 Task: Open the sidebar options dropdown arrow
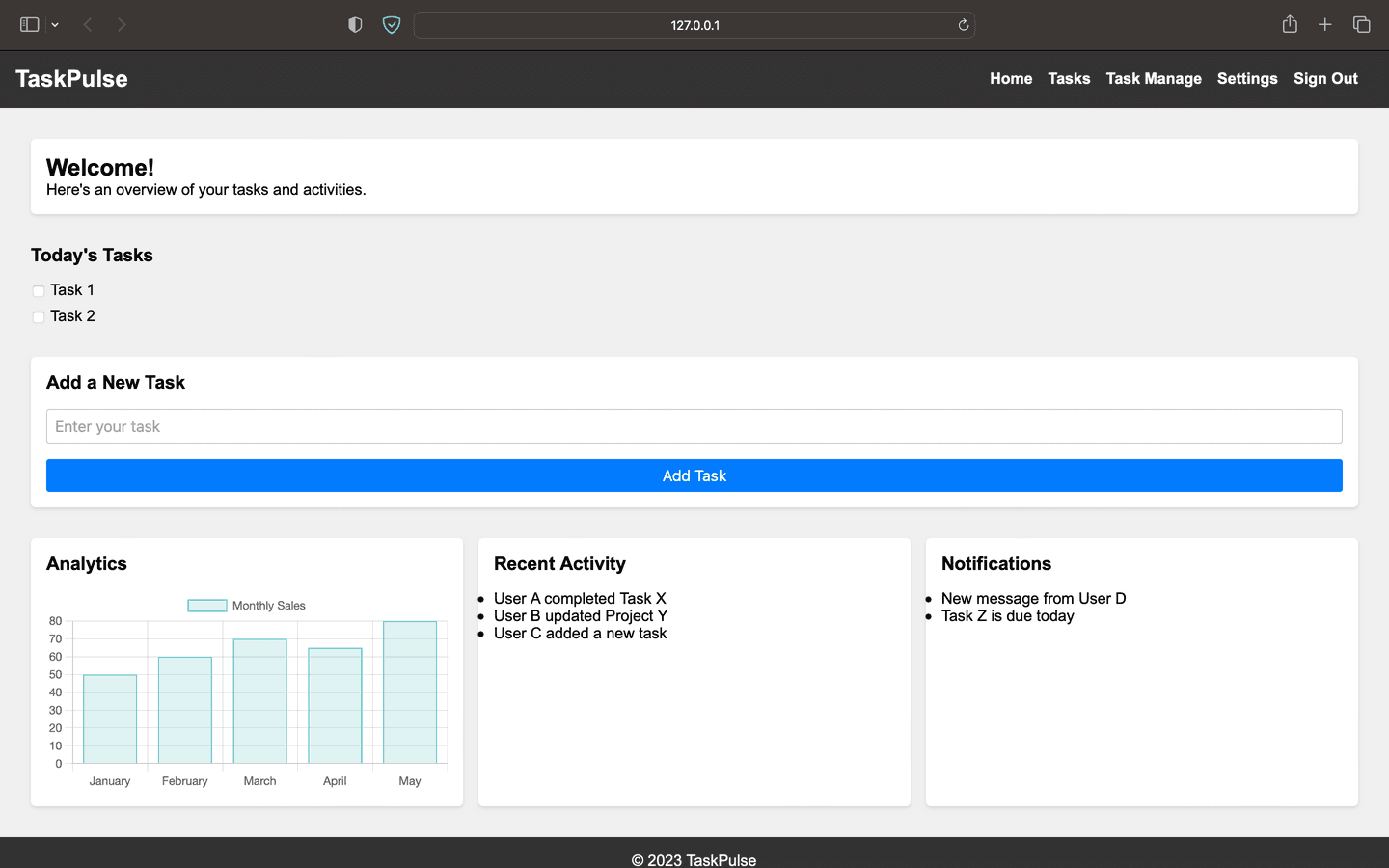click(x=55, y=25)
